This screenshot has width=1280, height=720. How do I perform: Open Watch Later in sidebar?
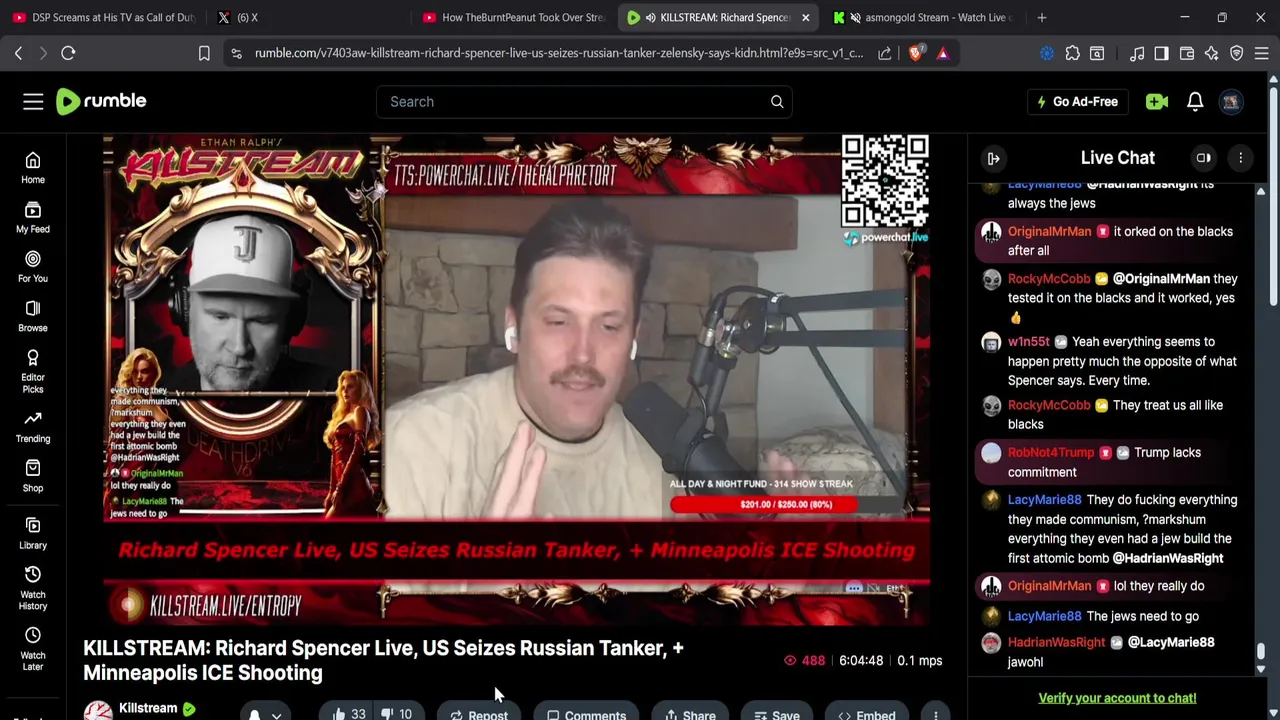coord(33,649)
